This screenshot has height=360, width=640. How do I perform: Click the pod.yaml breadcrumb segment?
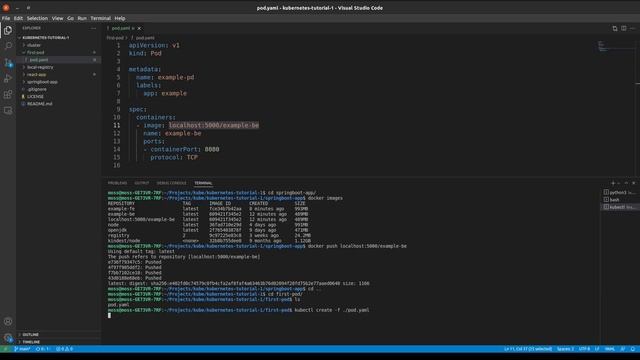[144, 38]
